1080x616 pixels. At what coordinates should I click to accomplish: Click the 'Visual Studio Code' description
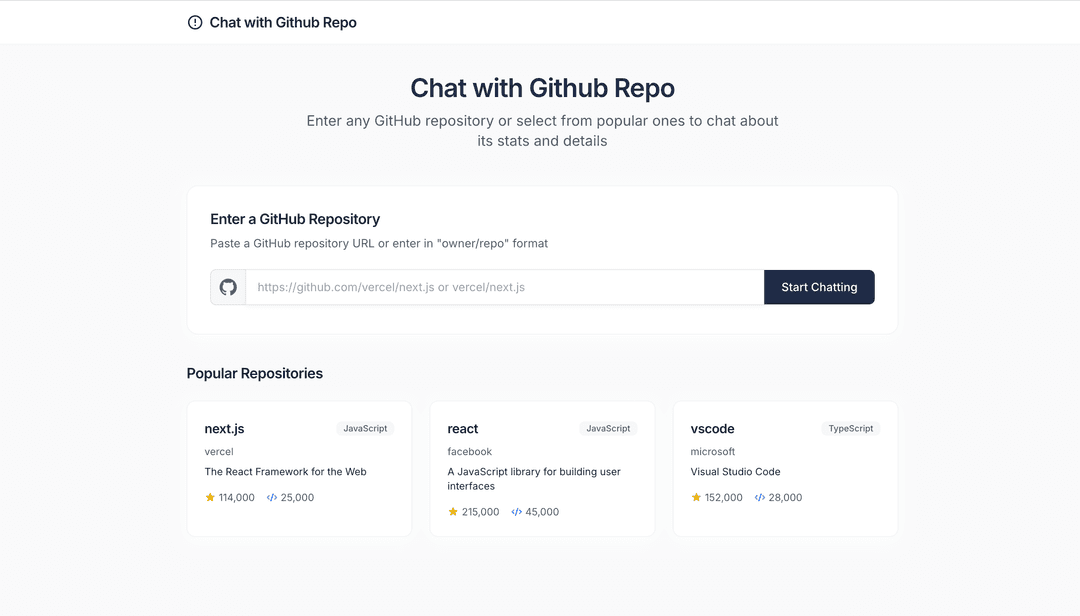pyautogui.click(x=736, y=471)
